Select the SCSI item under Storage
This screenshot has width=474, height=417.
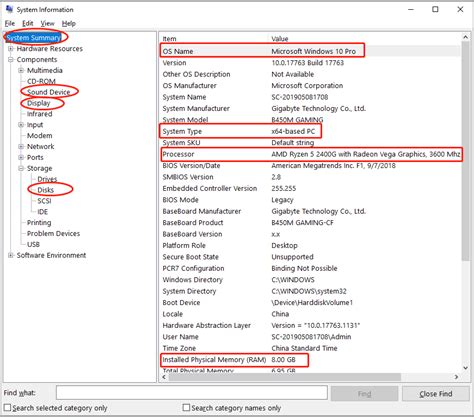coord(44,201)
